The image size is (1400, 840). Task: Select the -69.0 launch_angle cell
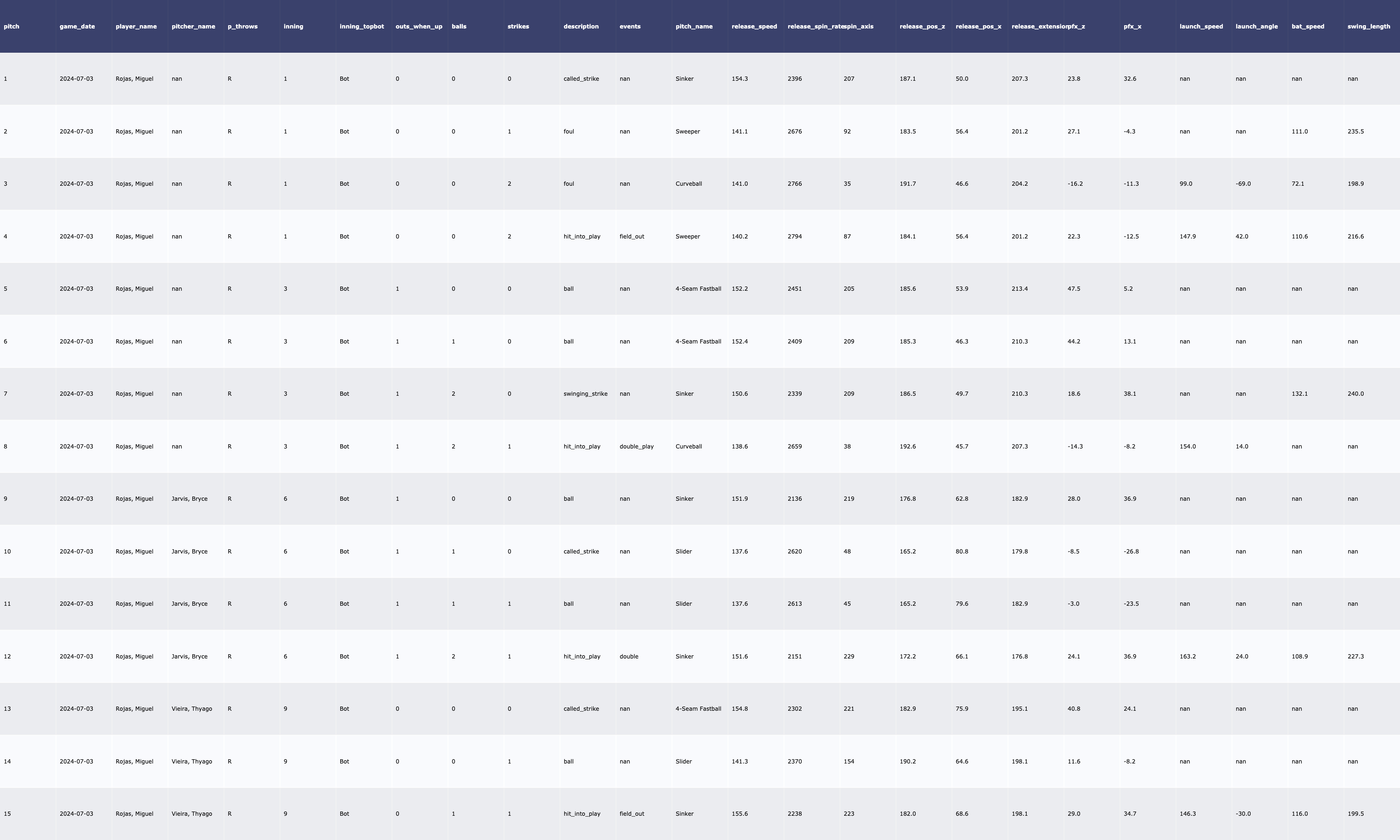[1243, 184]
